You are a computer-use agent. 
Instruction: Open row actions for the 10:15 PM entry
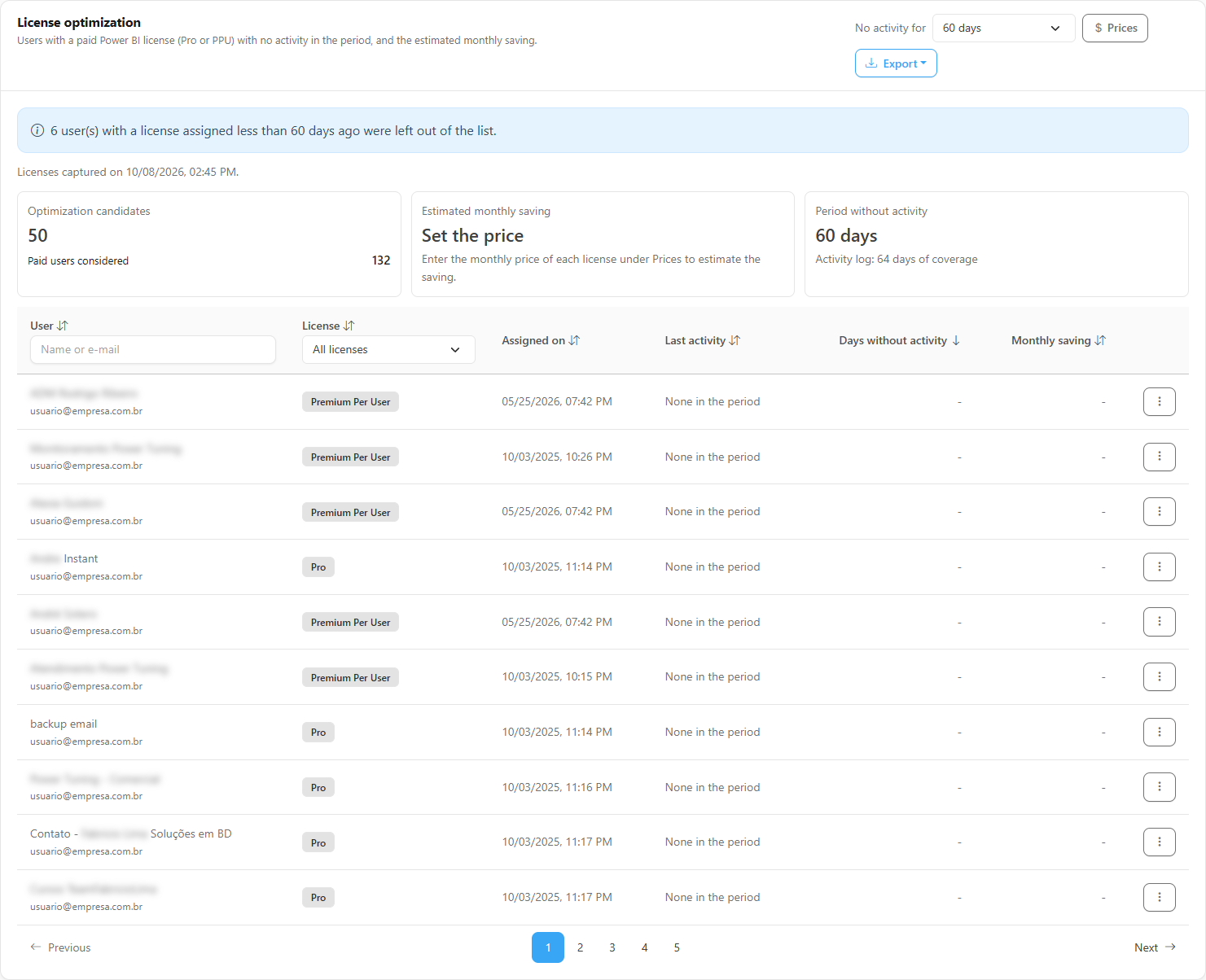click(x=1160, y=676)
